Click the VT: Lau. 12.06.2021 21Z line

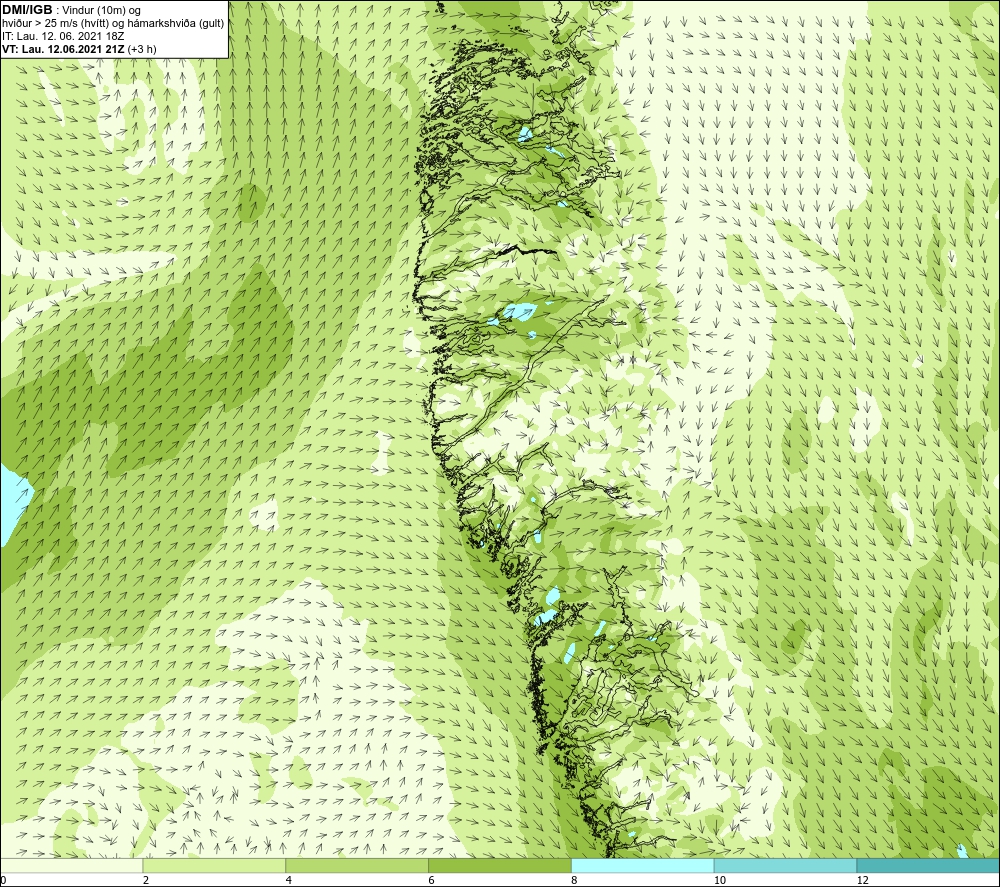click(x=79, y=49)
